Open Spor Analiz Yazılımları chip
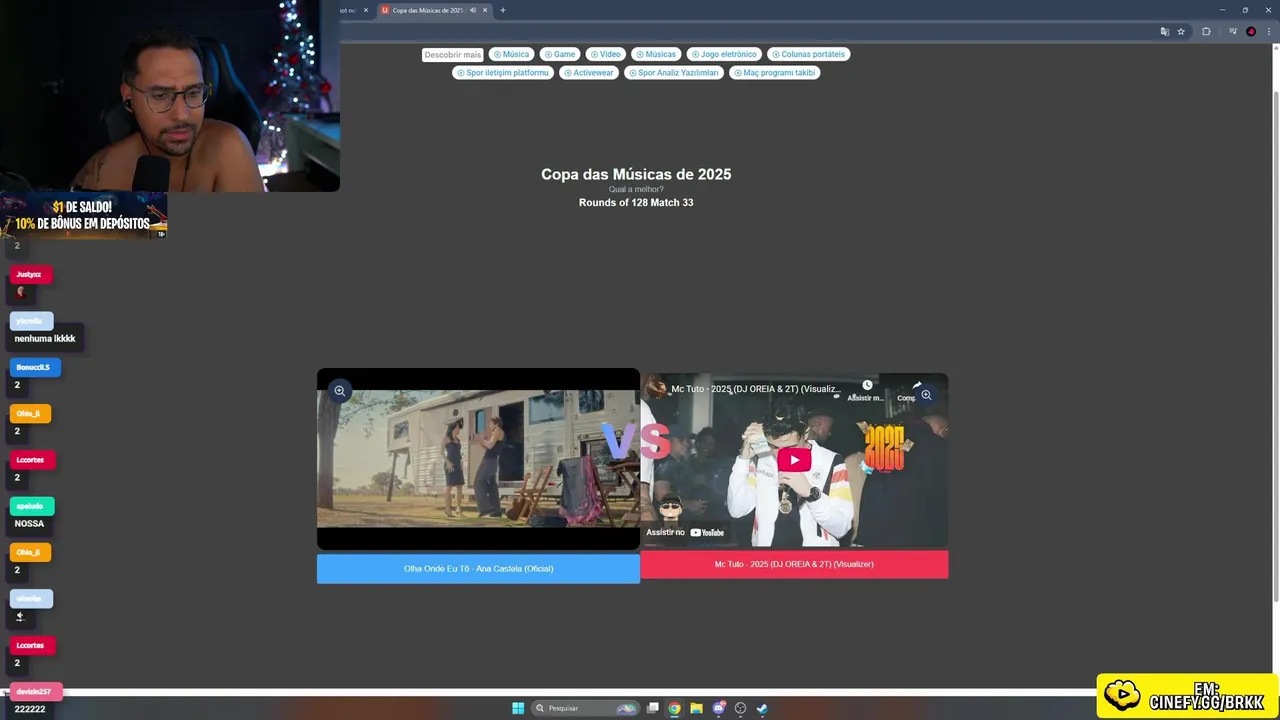This screenshot has height=720, width=1280. (673, 72)
